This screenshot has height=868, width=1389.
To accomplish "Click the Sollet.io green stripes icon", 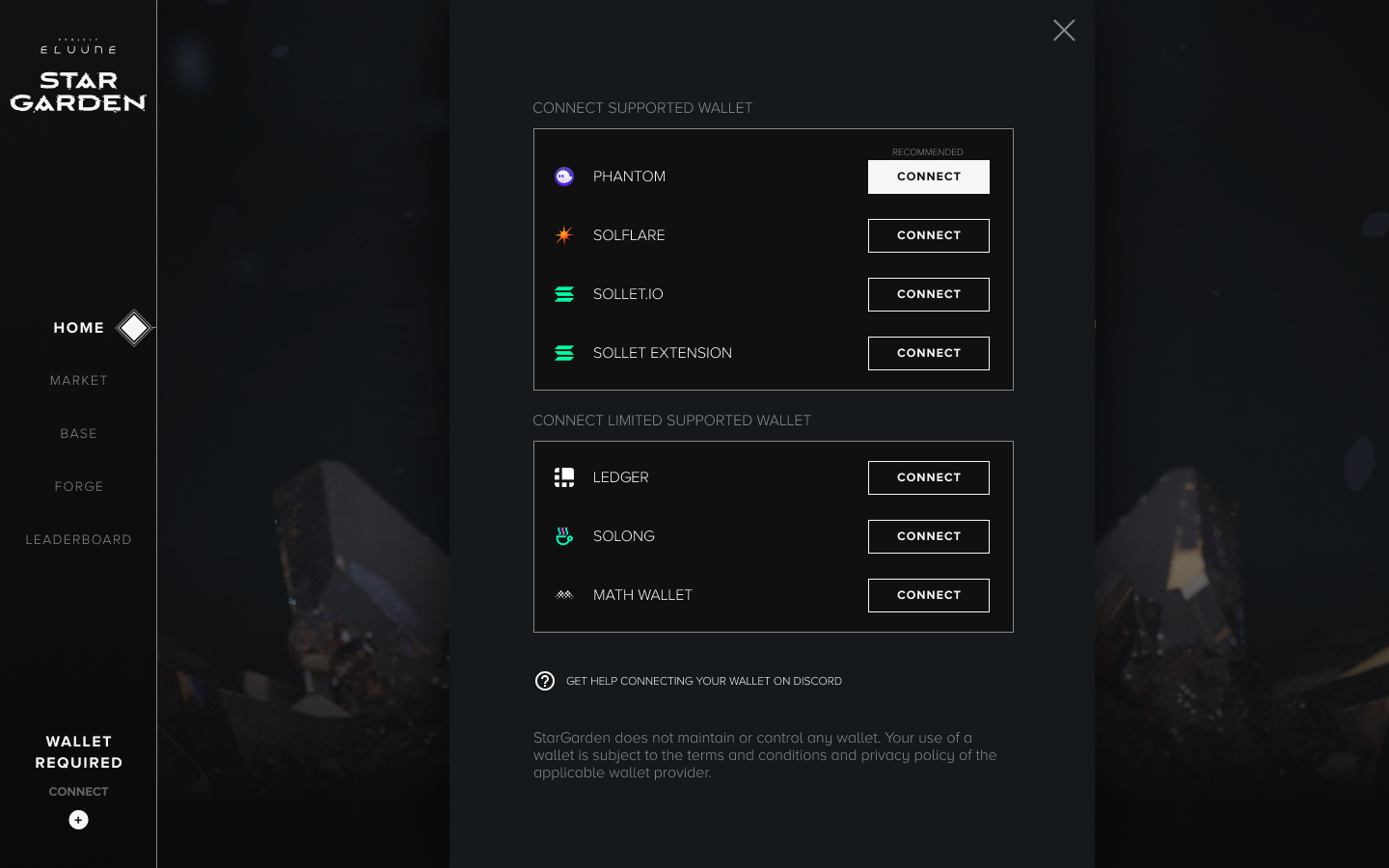I will pyautogui.click(x=564, y=294).
